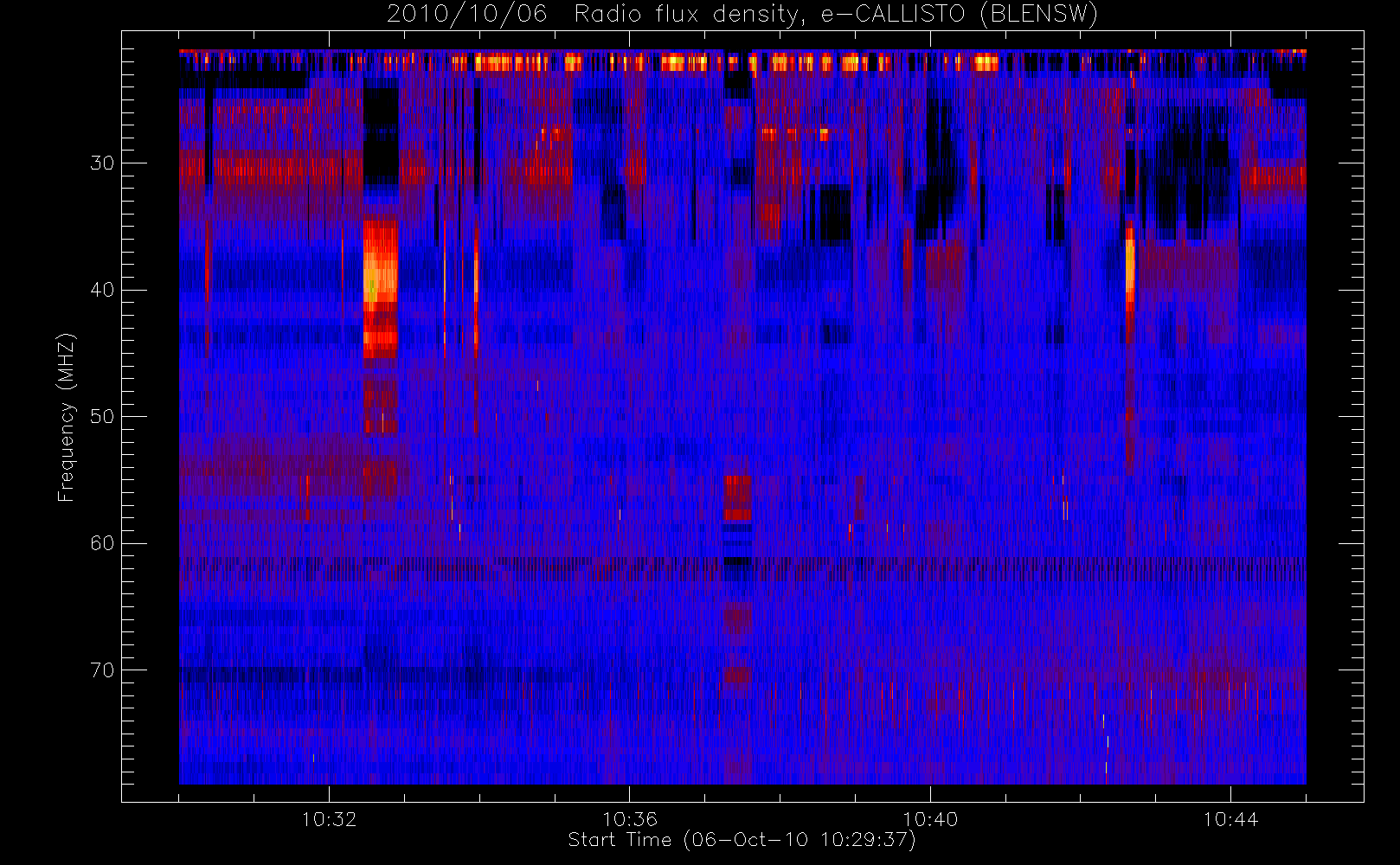The image size is (1400, 865).
Task: Click the red patch near 56 MHz around 10:37:30
Action: pos(737,497)
